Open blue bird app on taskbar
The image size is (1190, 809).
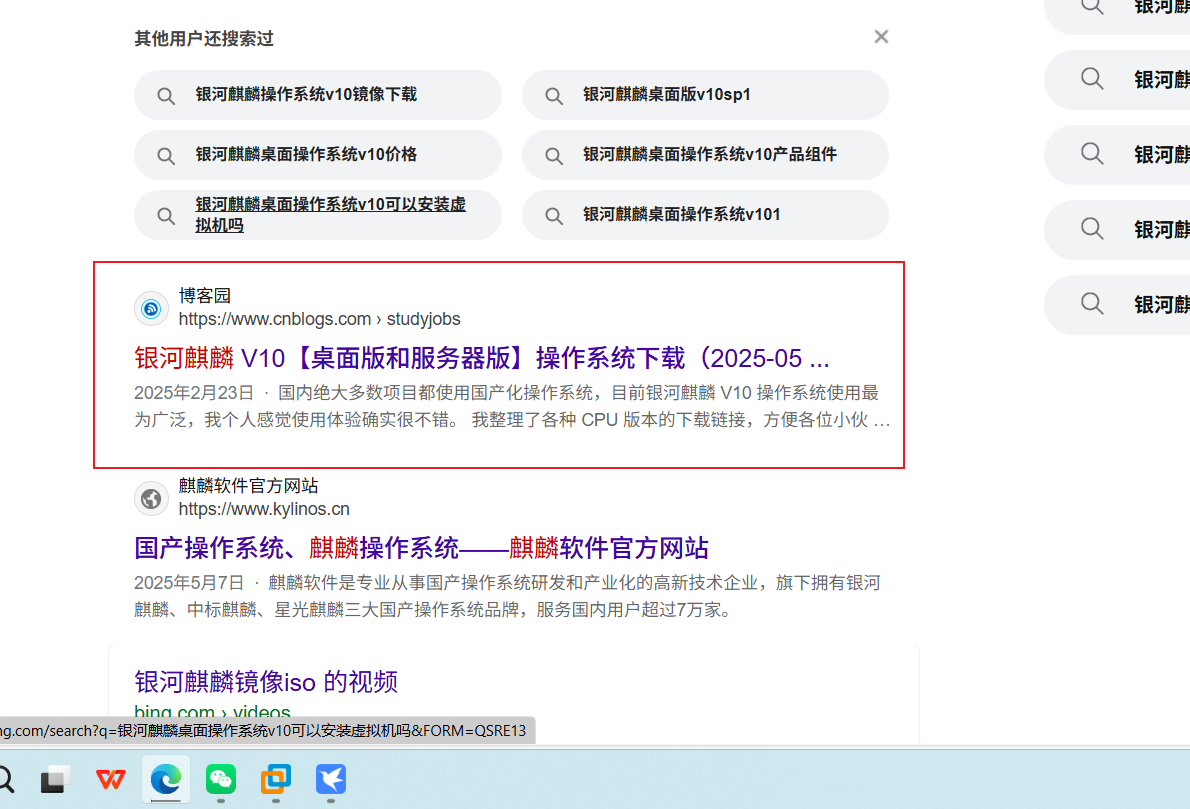pyautogui.click(x=331, y=779)
